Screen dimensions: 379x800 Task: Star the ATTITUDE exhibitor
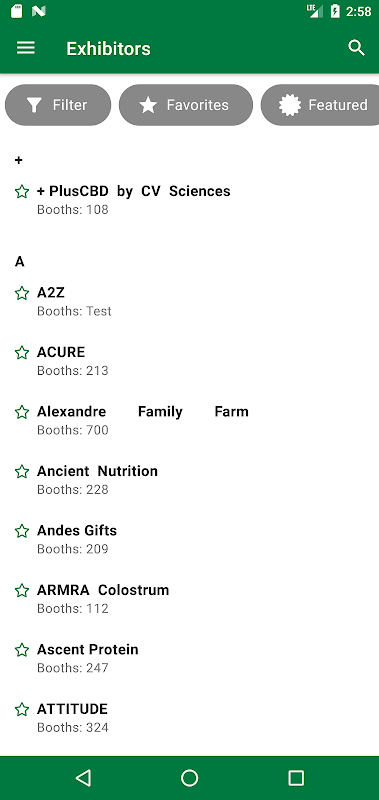coord(22,709)
